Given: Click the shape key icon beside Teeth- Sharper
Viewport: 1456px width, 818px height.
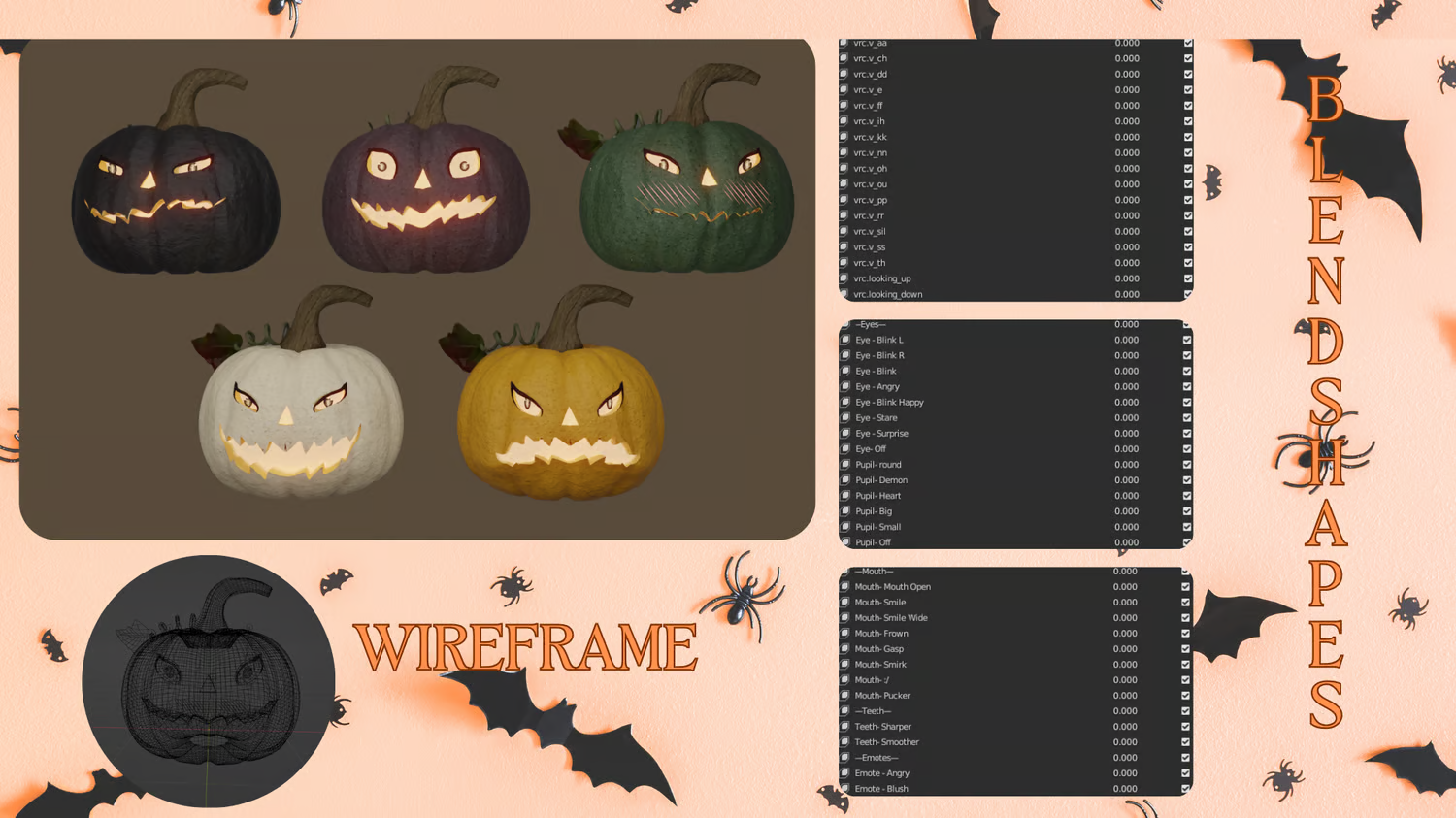Looking at the screenshot, I should tap(845, 726).
